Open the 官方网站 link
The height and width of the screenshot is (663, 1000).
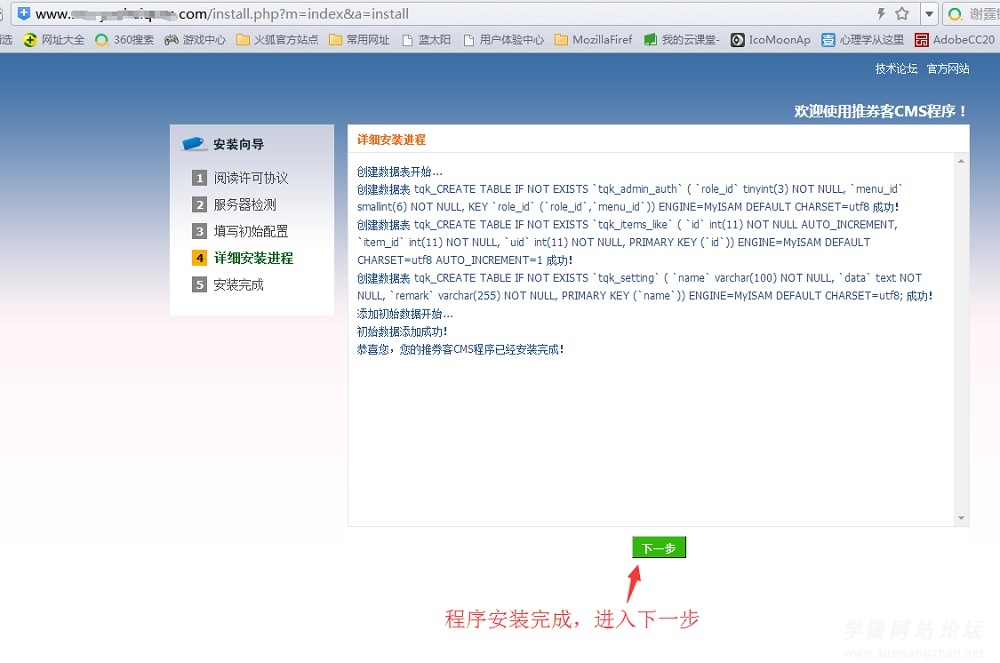coord(948,69)
